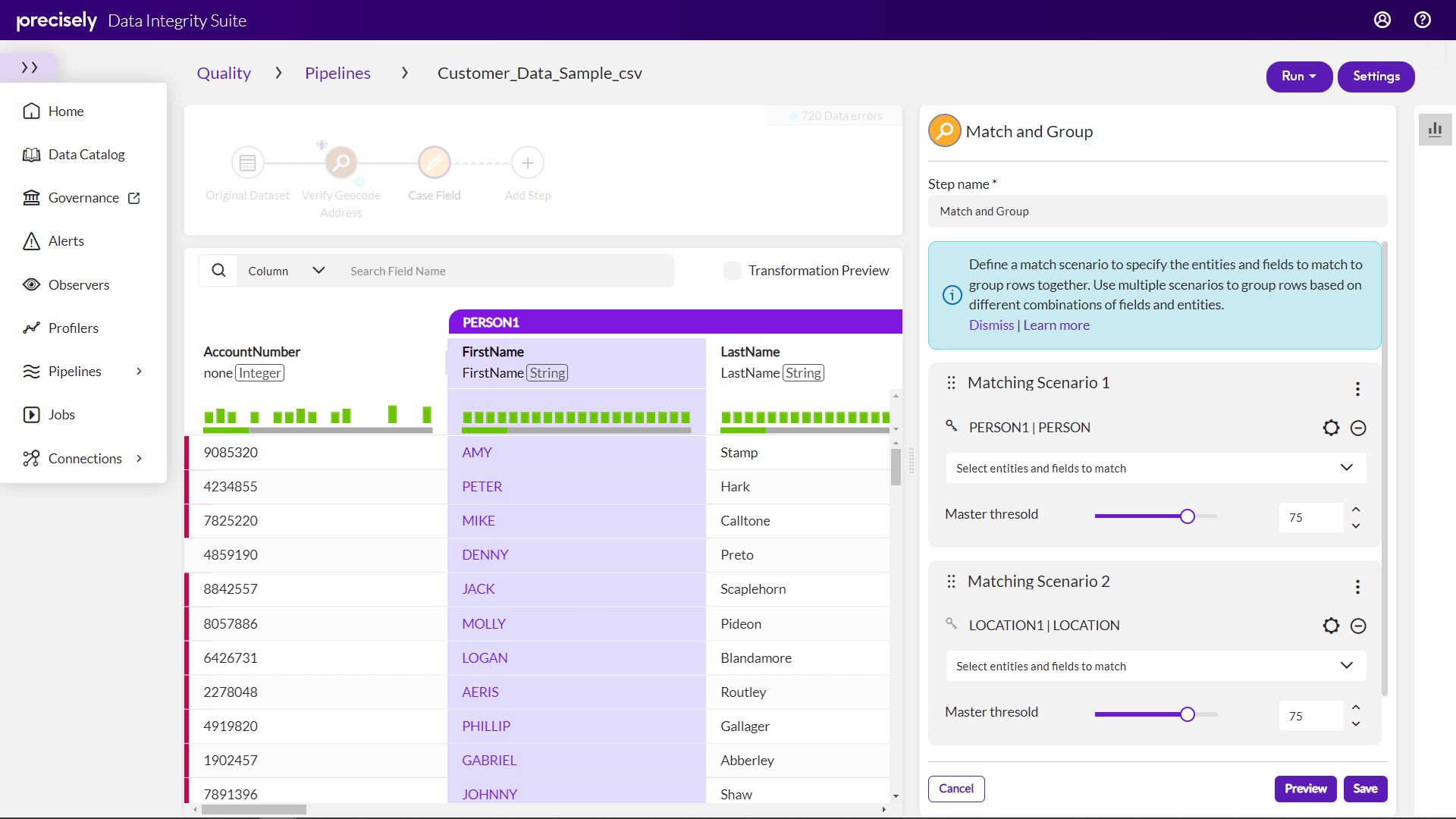The image size is (1456, 819).
Task: Open Matching Scenario 2 kebab menu
Action: [1357, 587]
